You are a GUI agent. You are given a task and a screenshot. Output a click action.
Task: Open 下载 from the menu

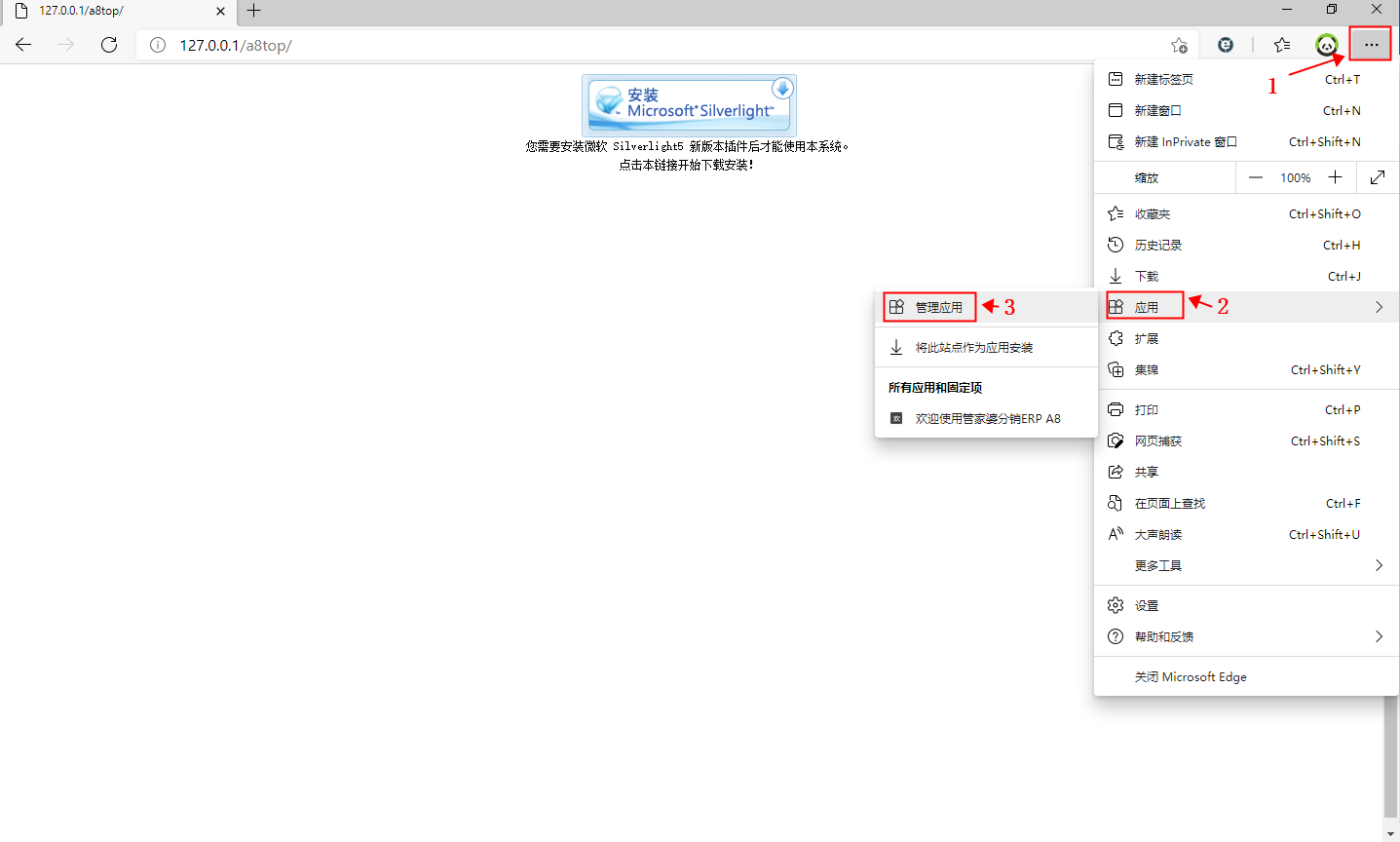1246,276
